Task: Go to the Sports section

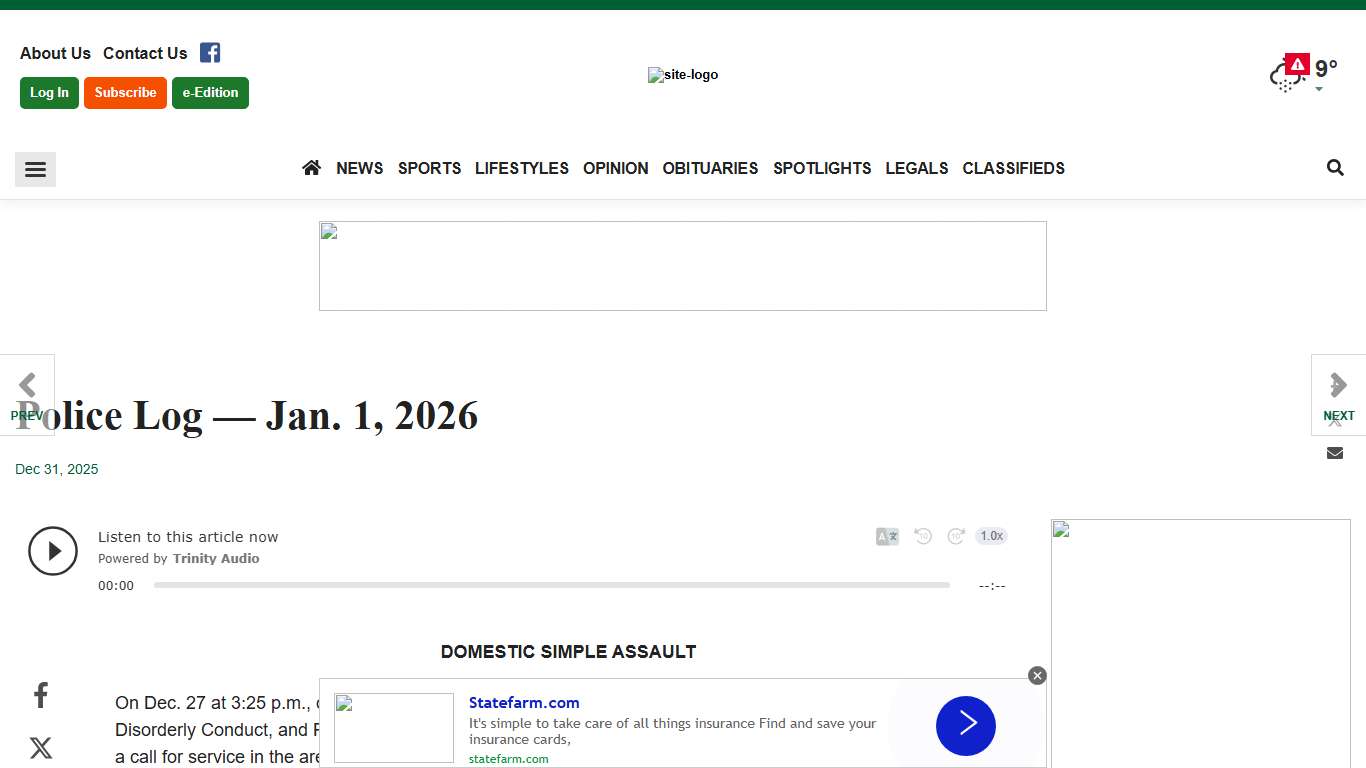Action: 429,168
